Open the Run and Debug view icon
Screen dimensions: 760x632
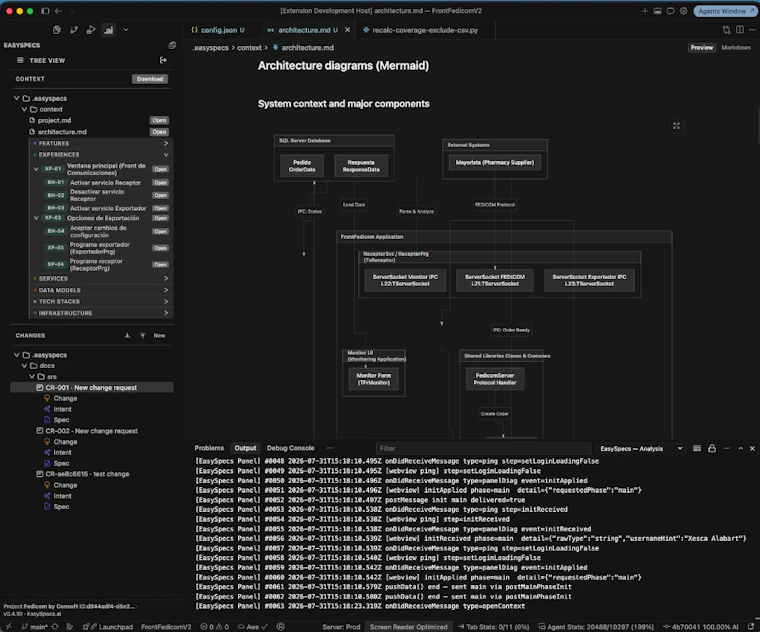coord(91,30)
